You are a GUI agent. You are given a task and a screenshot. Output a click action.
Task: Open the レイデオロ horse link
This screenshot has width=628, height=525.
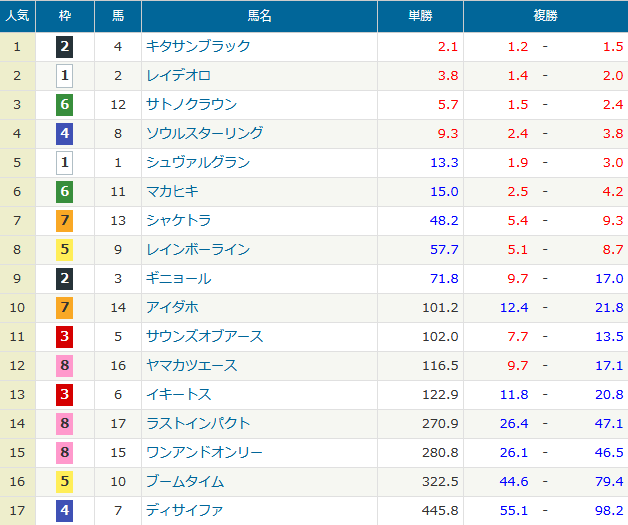(x=178, y=75)
